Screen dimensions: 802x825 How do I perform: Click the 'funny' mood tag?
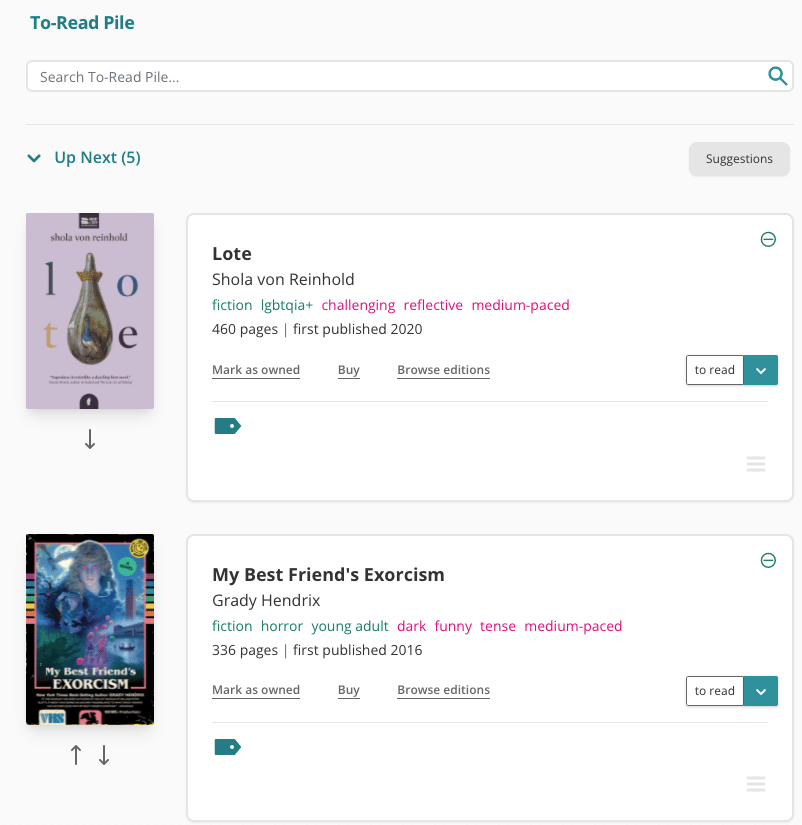[x=453, y=626]
